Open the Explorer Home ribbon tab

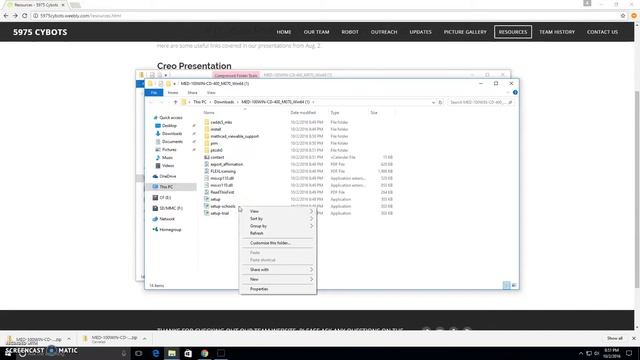pos(173,93)
